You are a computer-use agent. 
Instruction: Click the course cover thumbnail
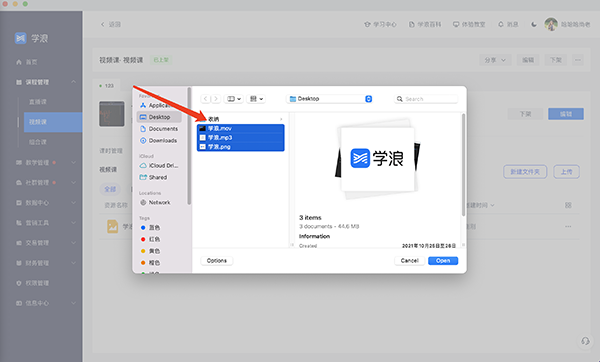click(112, 114)
